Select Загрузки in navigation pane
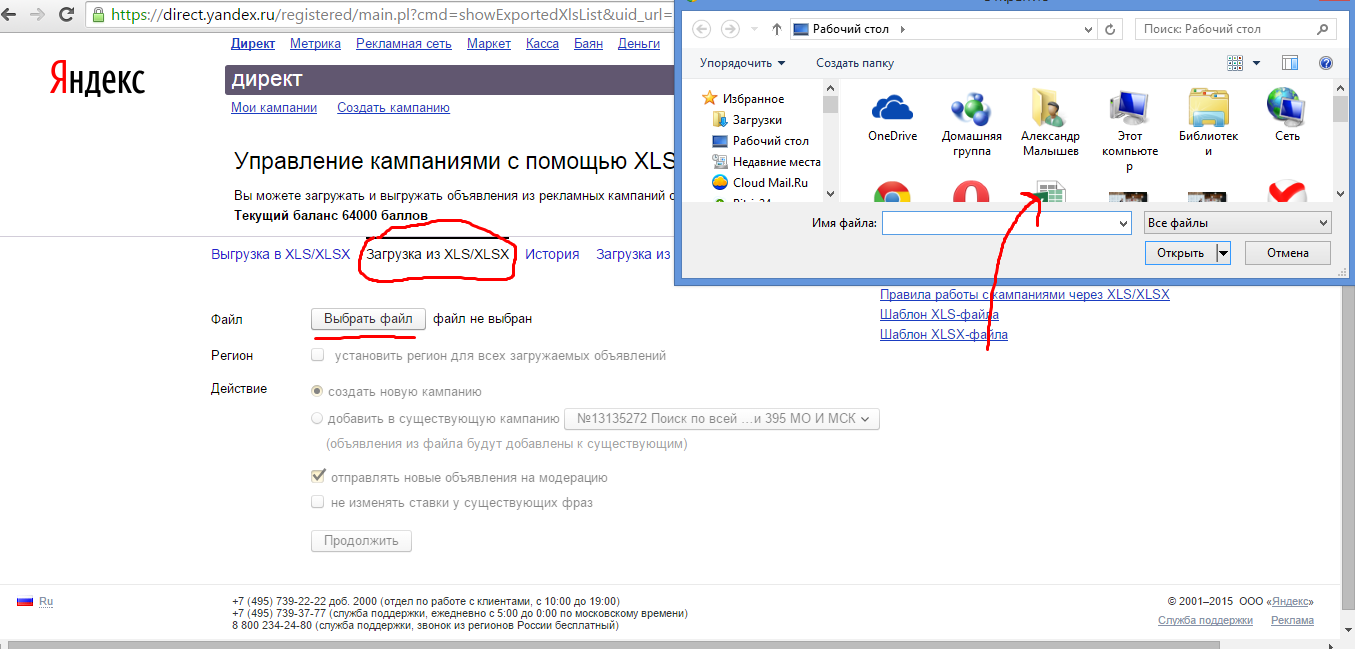The height and width of the screenshot is (649, 1355). coord(747,120)
